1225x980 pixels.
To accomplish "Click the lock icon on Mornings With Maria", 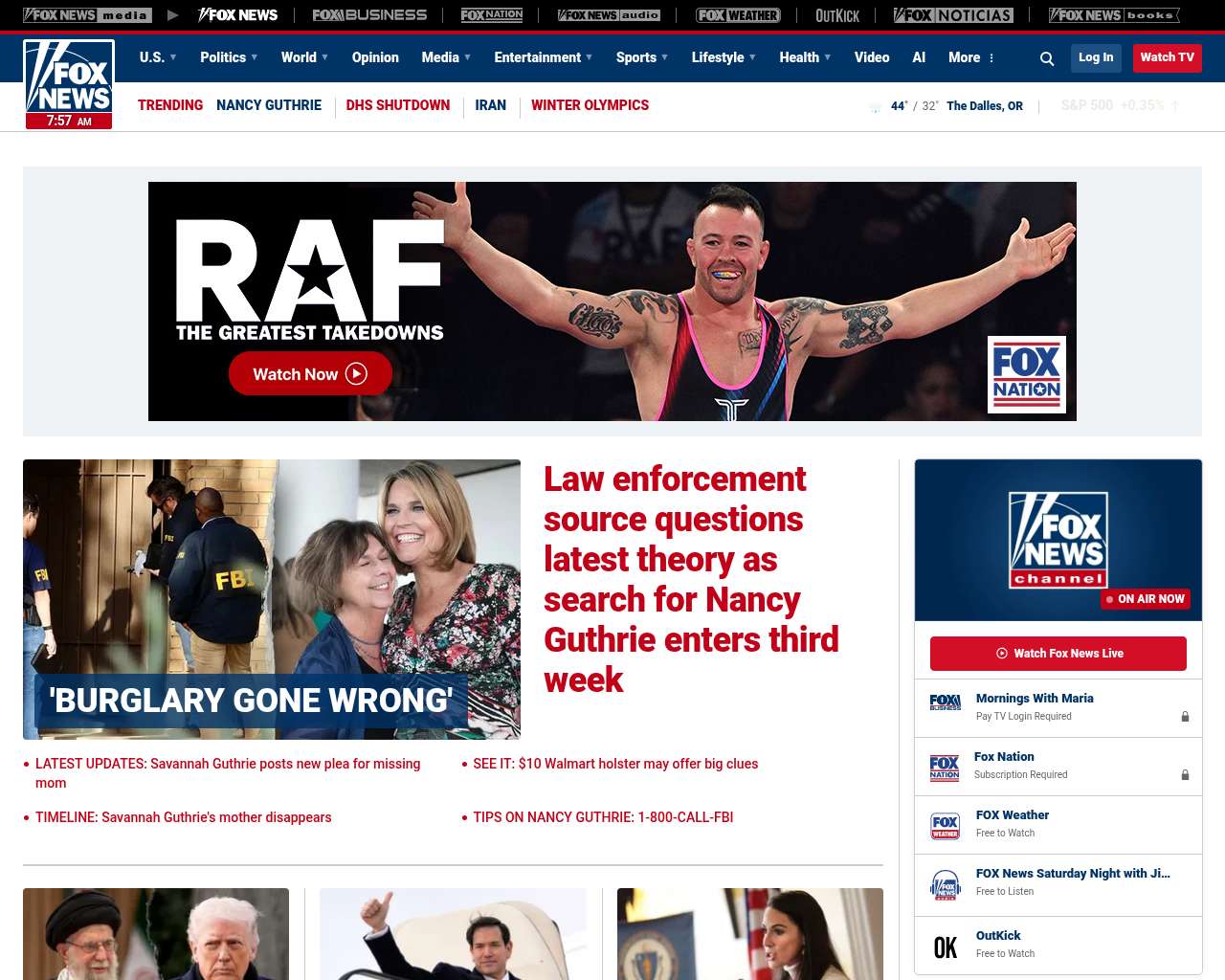I will (1185, 716).
